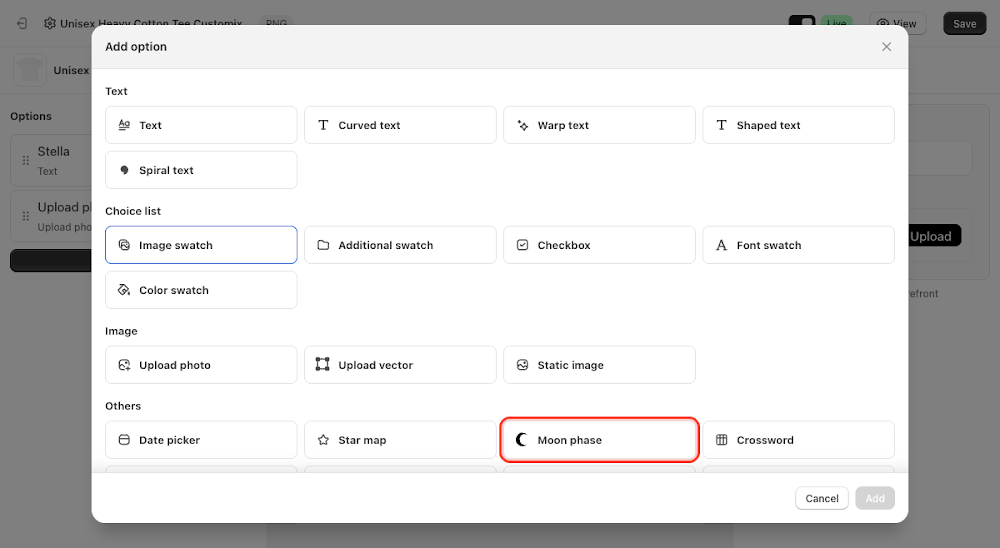Click the Save button in header

point(964,24)
